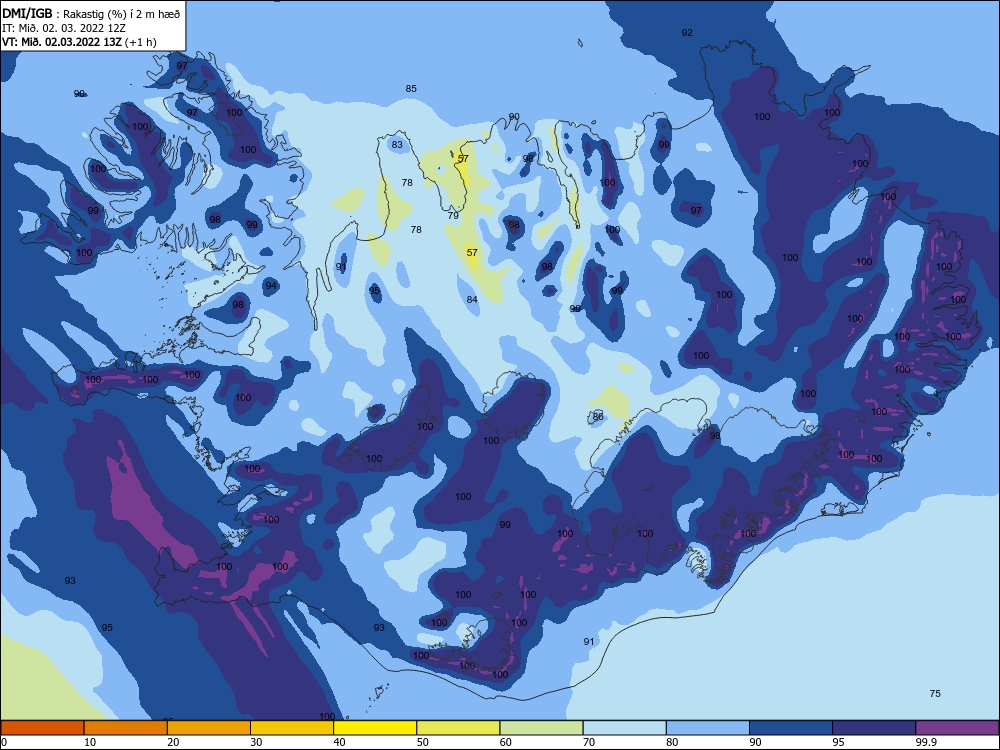Screen dimensions: 1000x750
Task: Click the light blue 80–90 legend swatch
Action: 708,728
